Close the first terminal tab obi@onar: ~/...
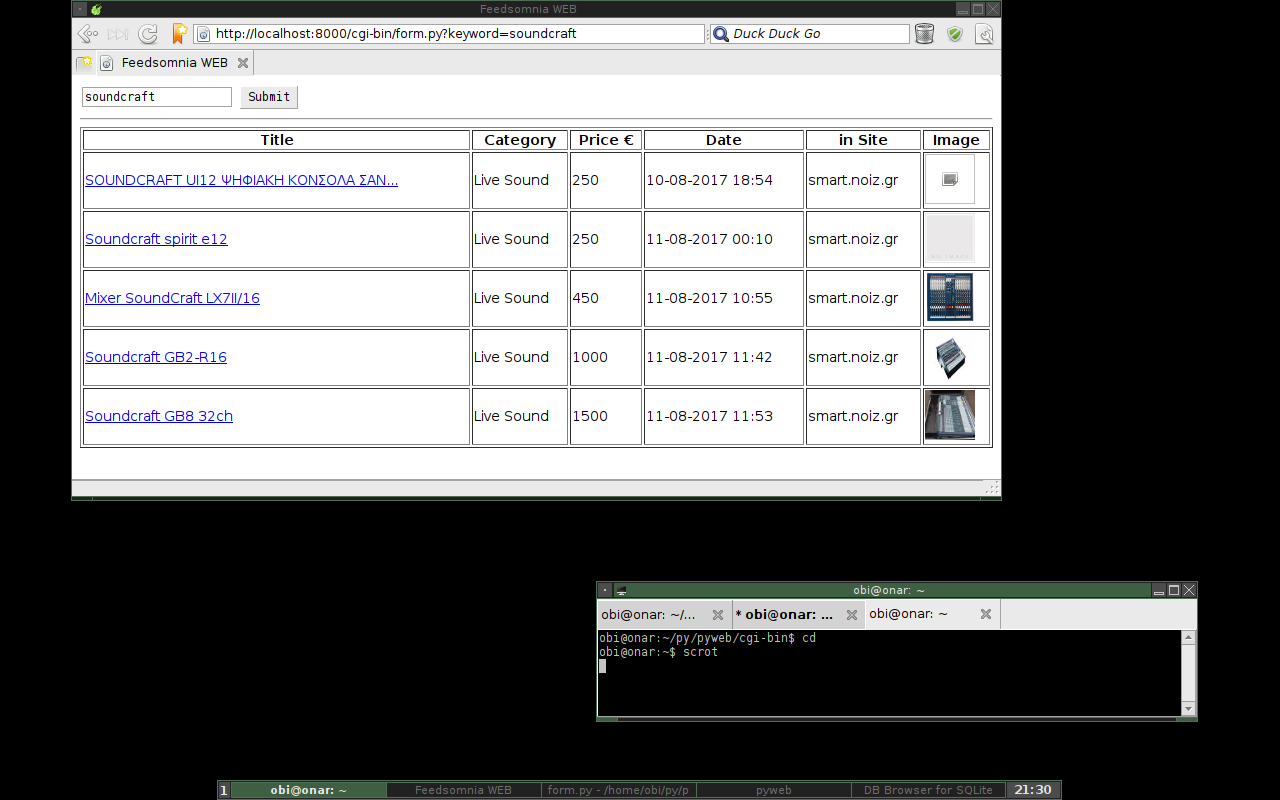The width and height of the screenshot is (1280, 800). tap(717, 615)
